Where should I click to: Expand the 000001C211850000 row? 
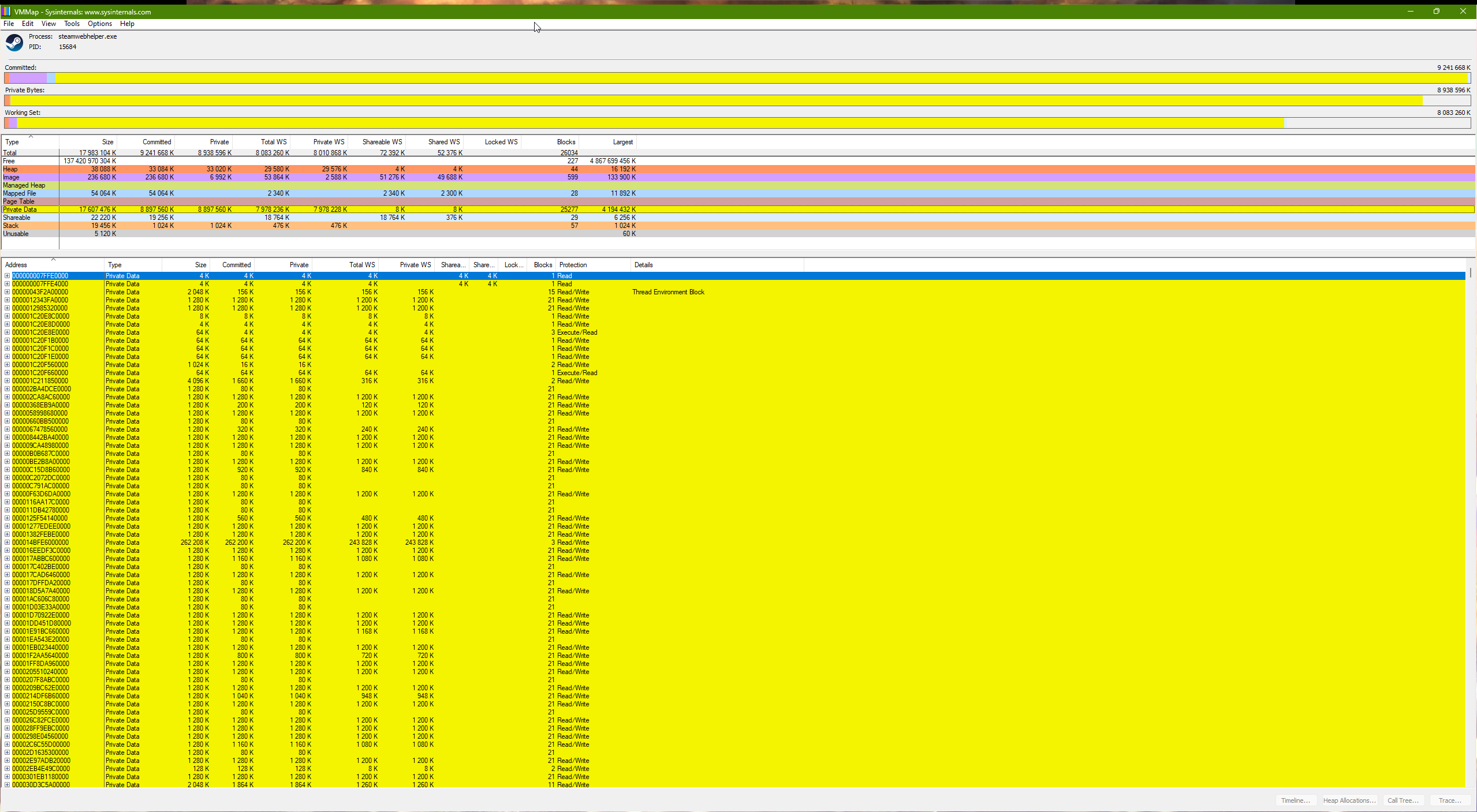(x=8, y=381)
